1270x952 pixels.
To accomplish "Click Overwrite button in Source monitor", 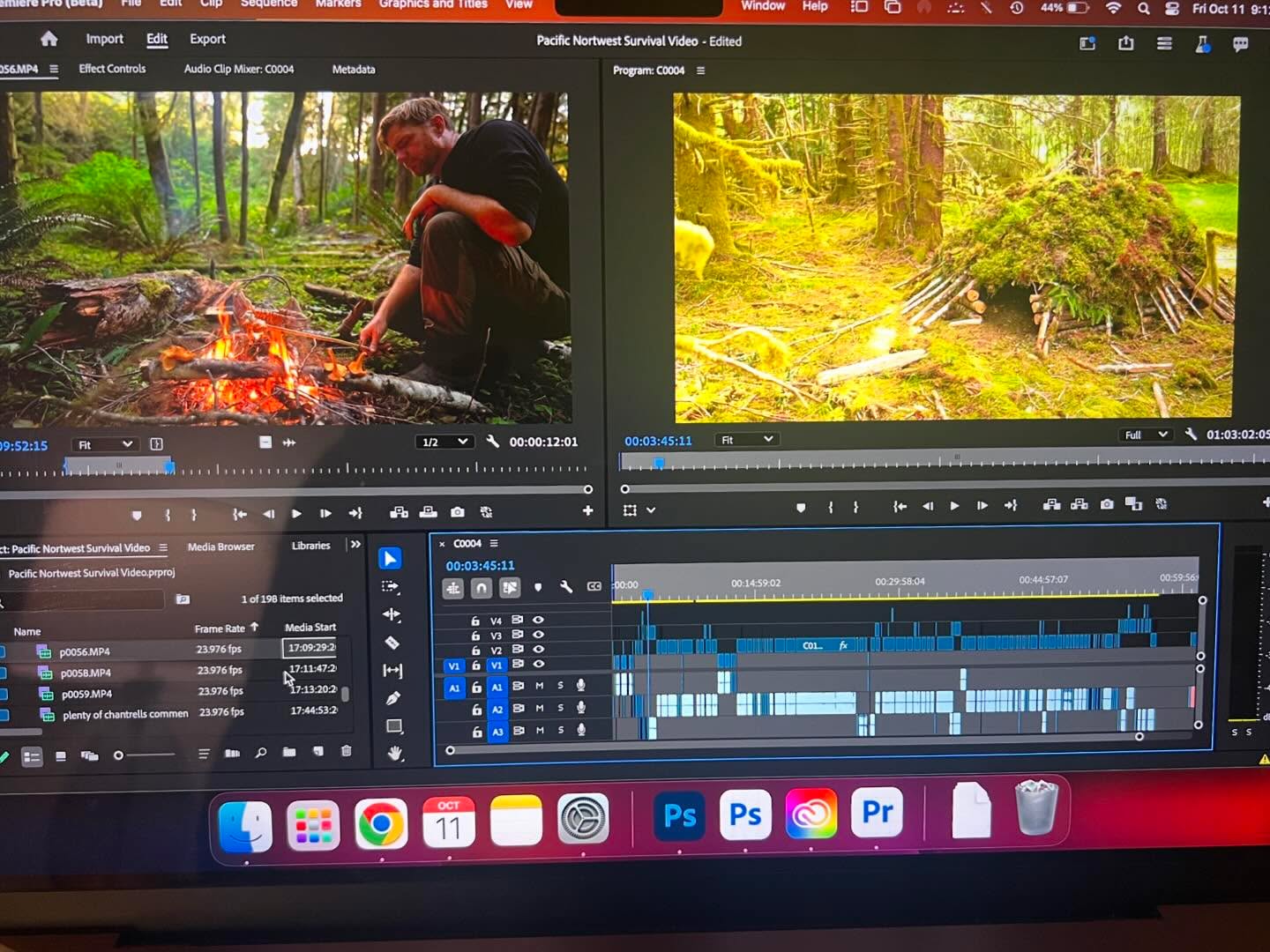I will pos(428,512).
